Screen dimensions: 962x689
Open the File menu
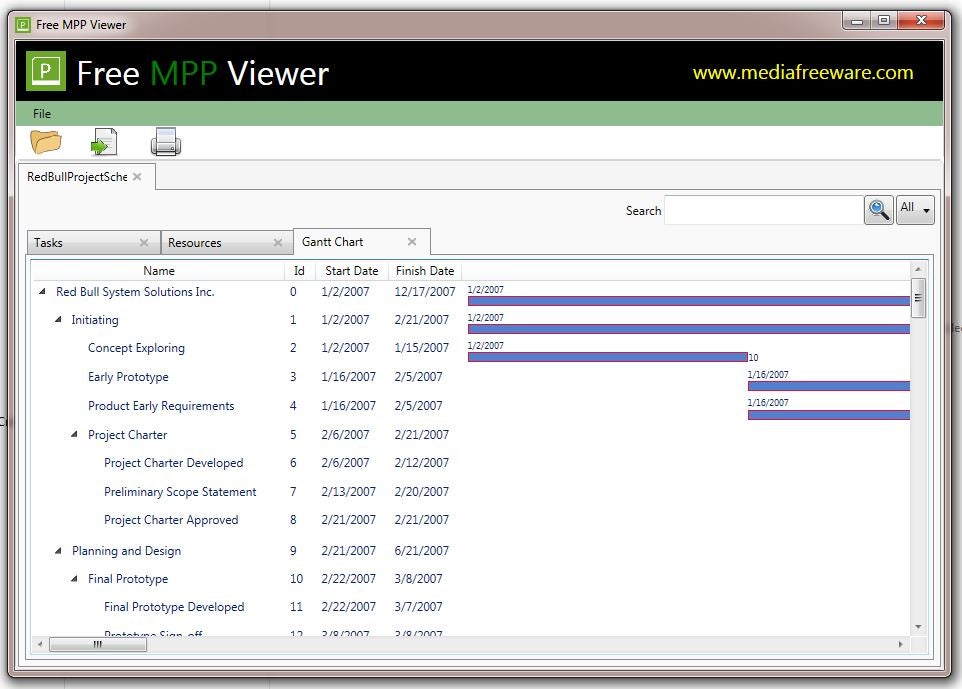(x=42, y=114)
